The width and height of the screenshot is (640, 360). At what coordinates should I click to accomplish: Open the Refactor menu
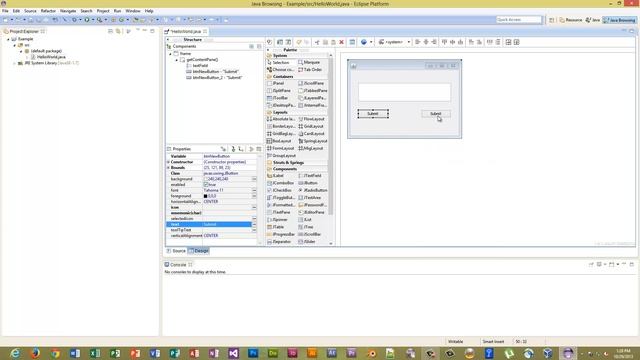(48, 11)
